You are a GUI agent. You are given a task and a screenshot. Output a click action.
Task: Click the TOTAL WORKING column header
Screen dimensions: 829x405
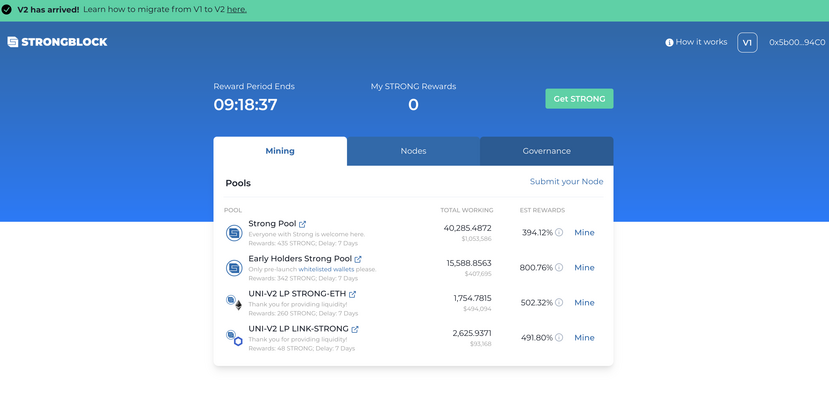[x=467, y=210]
